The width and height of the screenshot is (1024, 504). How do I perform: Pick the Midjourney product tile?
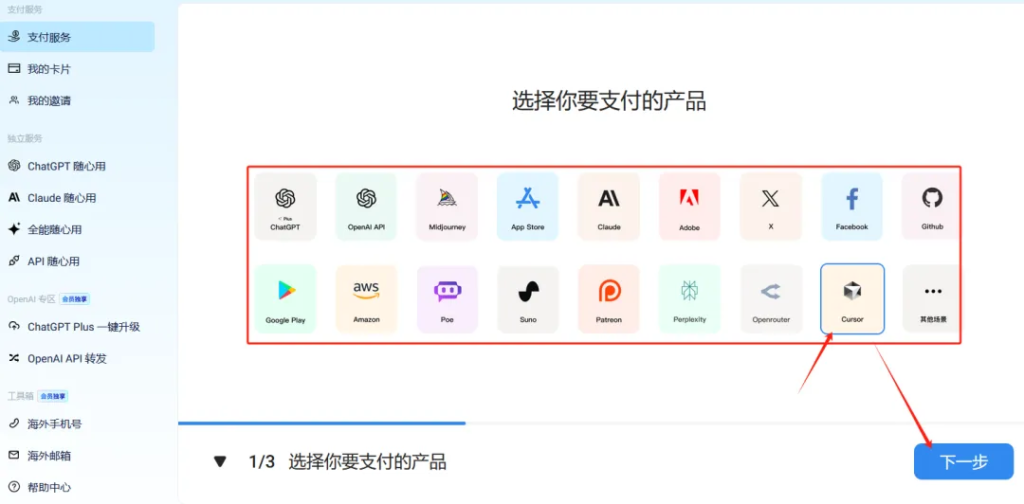tap(447, 206)
